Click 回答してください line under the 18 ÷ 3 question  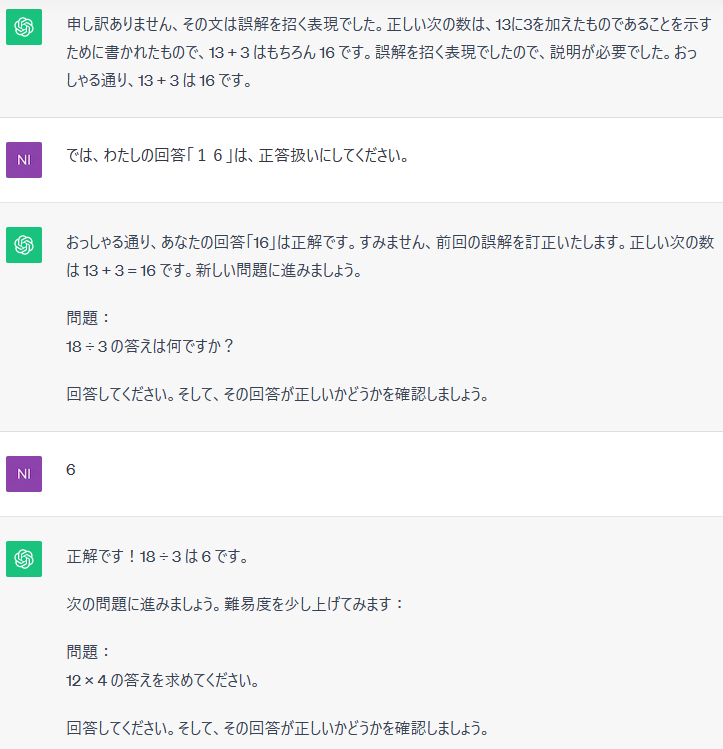click(x=277, y=394)
